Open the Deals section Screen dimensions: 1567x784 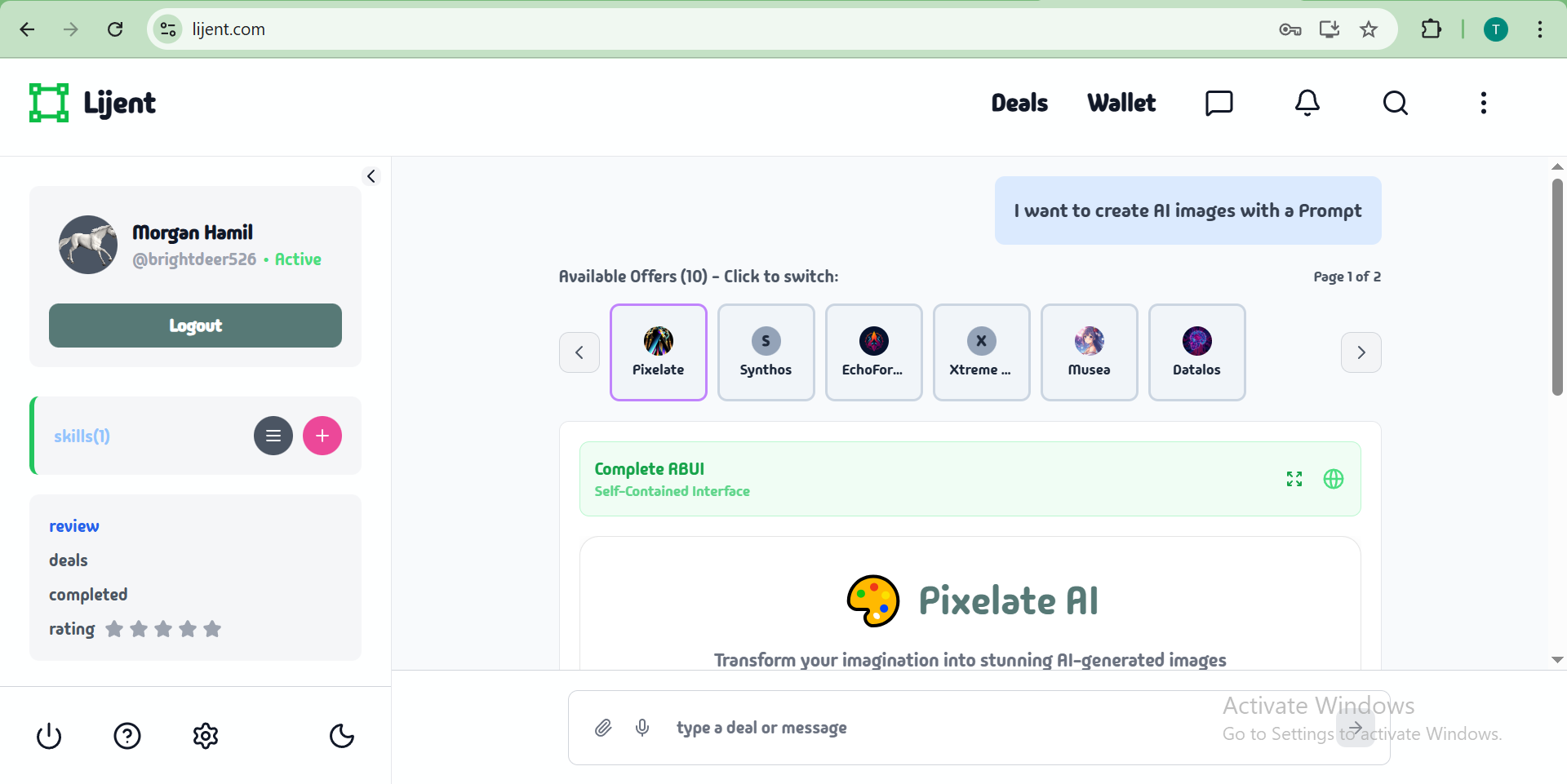pos(1019,103)
